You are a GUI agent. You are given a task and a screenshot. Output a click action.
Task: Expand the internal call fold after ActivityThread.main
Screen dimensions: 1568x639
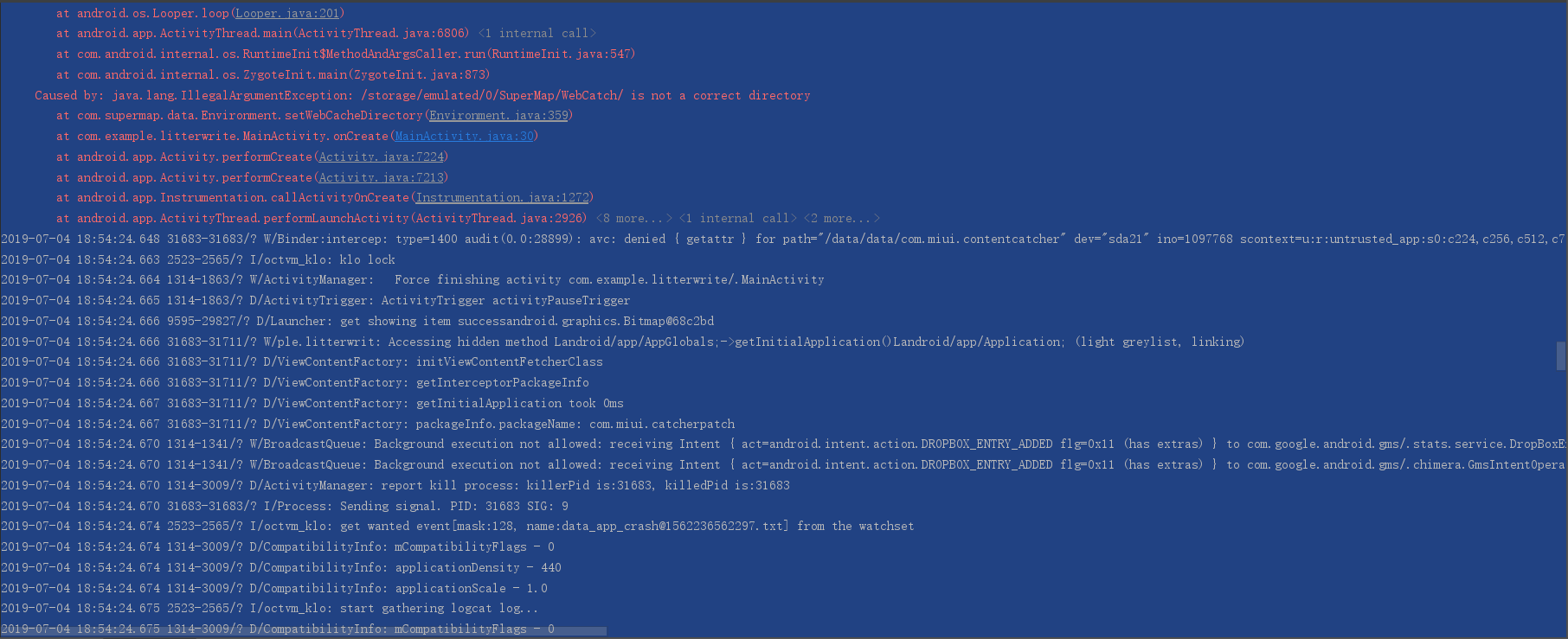tap(537, 33)
